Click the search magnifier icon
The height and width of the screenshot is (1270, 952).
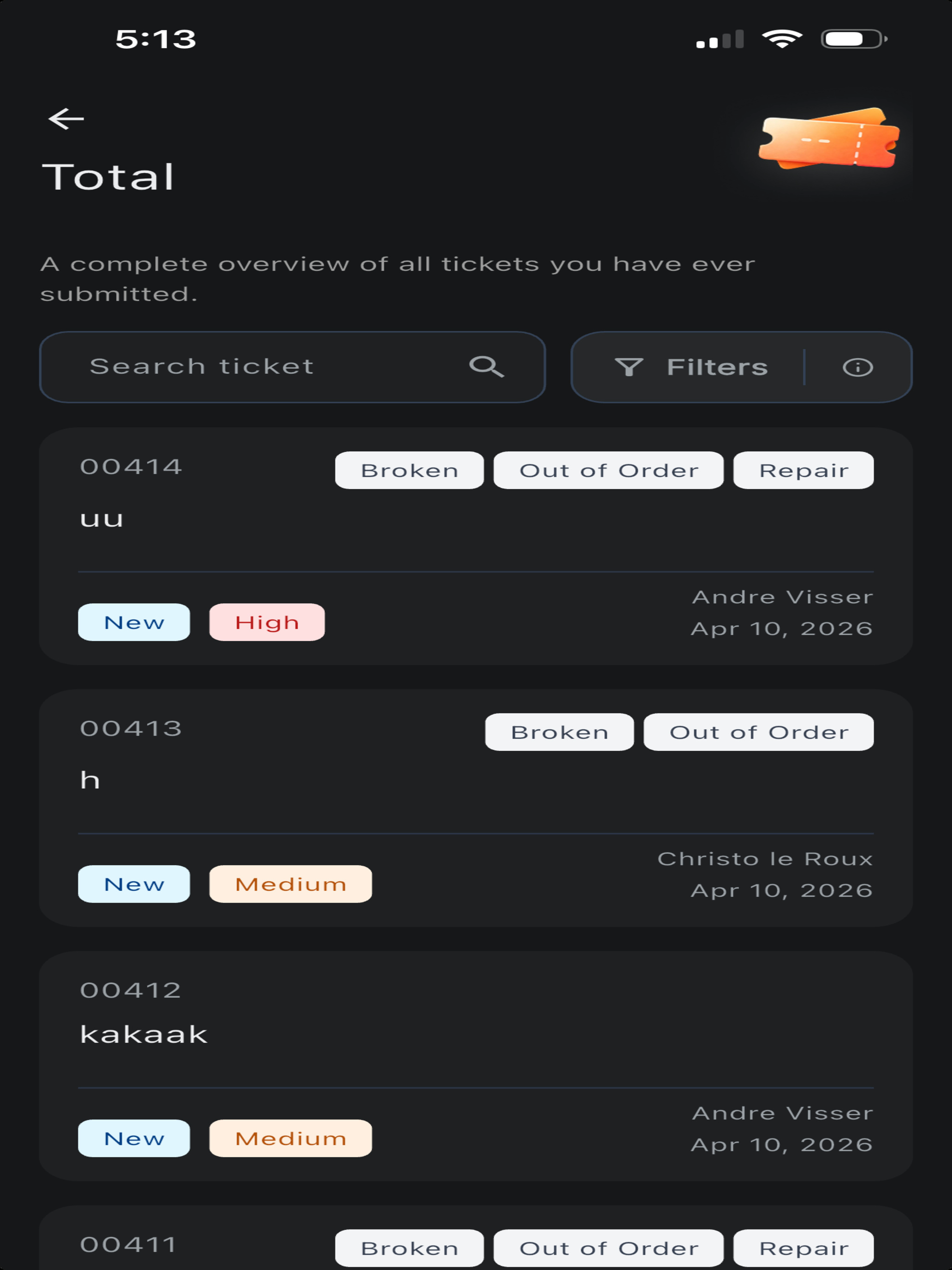(487, 367)
